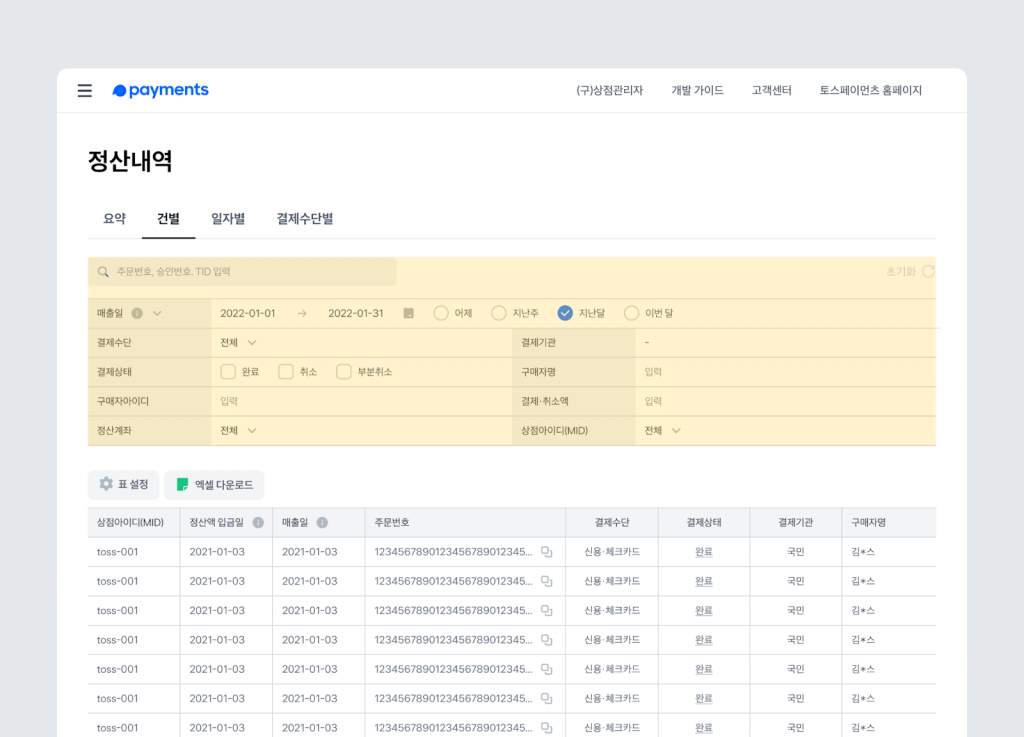Click the start date field 2022-01-01
This screenshot has height=737, width=1024.
coord(248,313)
